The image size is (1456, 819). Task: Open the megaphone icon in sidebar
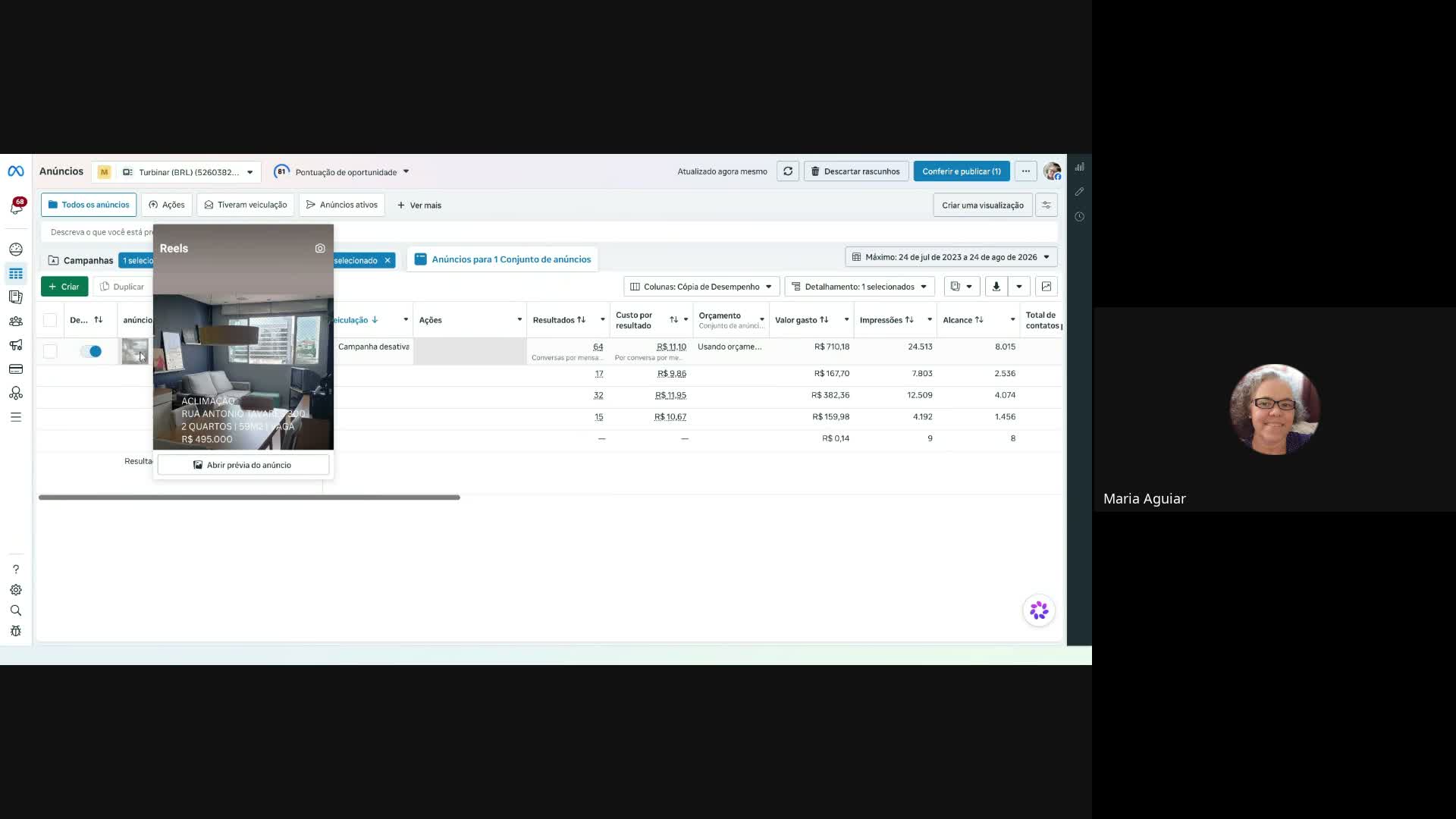(x=16, y=345)
